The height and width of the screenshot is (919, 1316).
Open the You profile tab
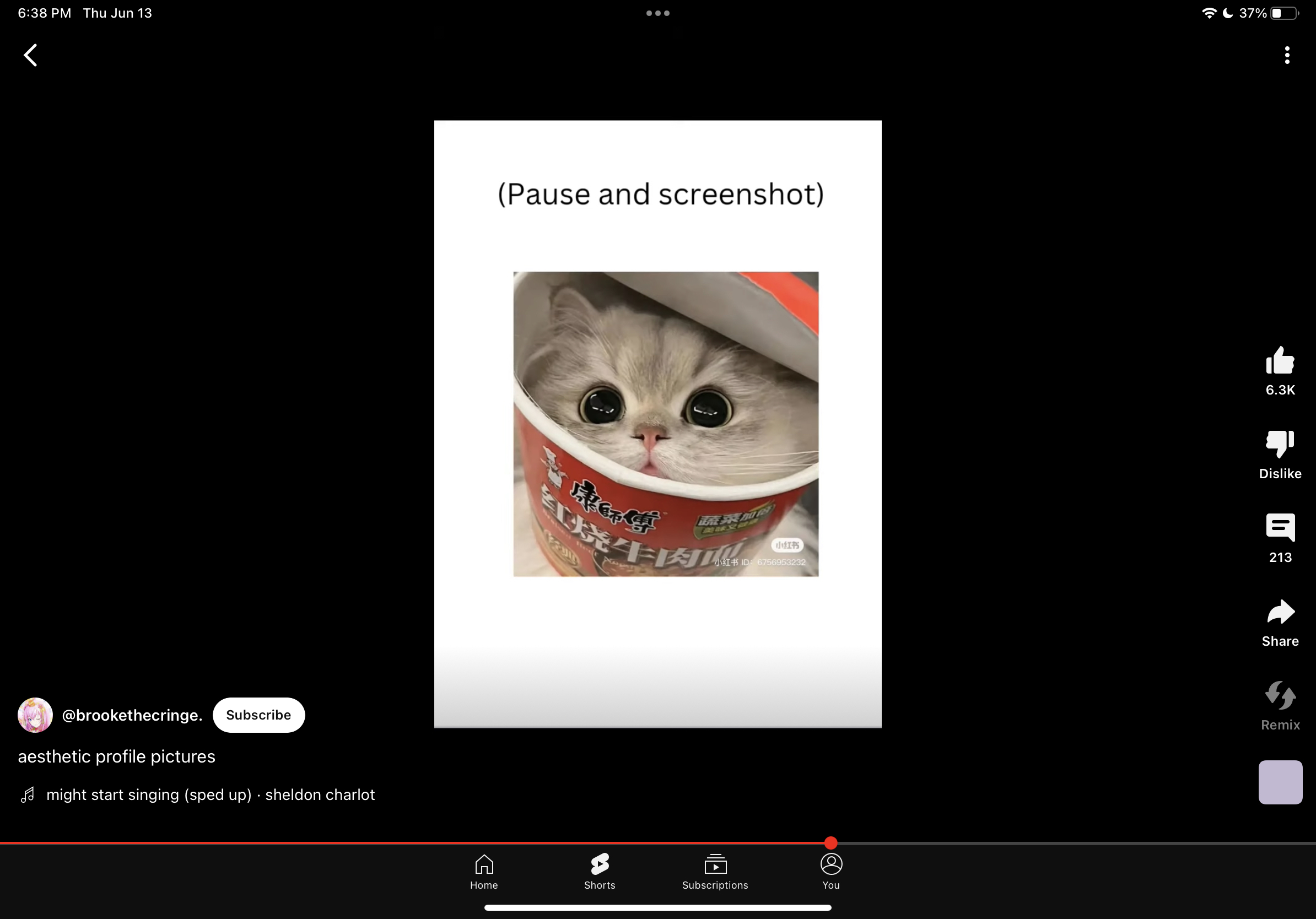pos(830,872)
